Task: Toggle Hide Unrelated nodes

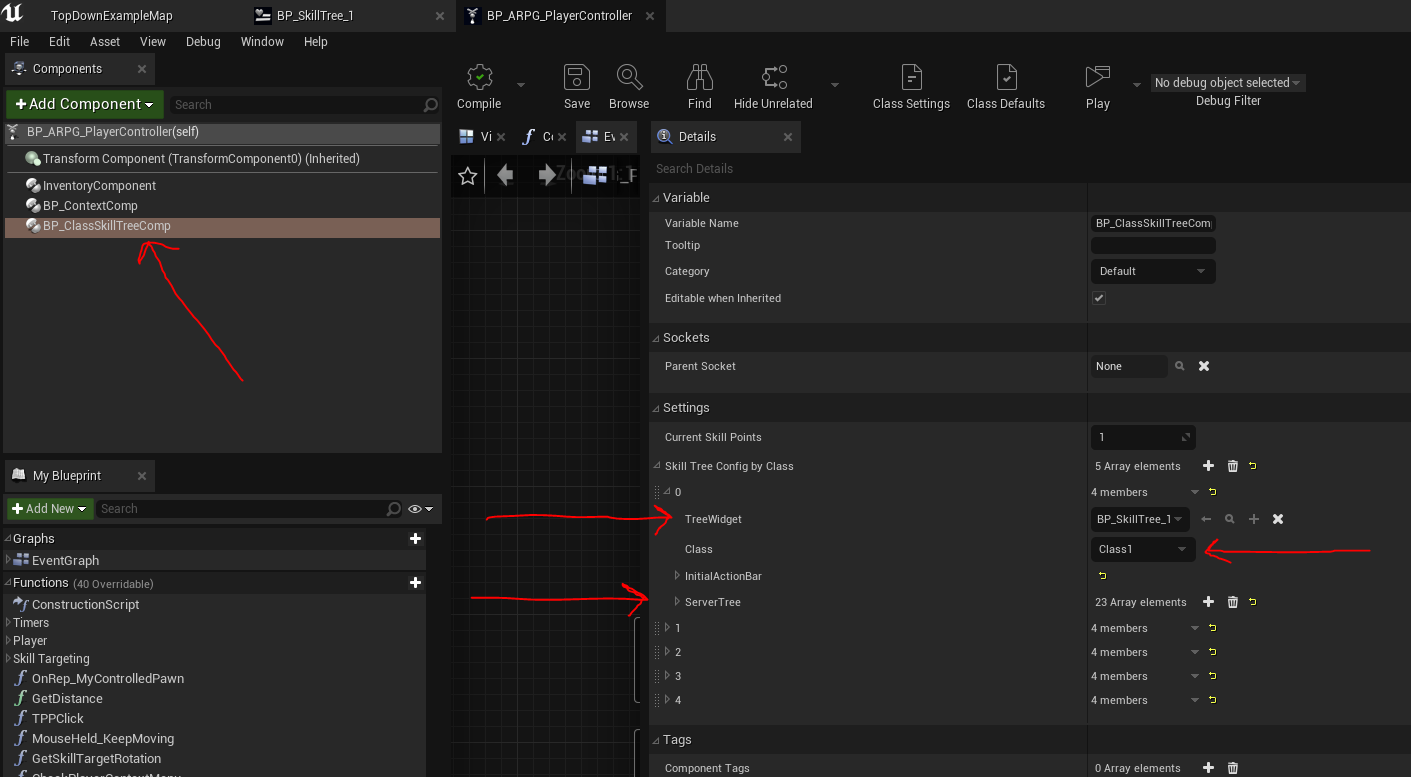Action: [773, 87]
